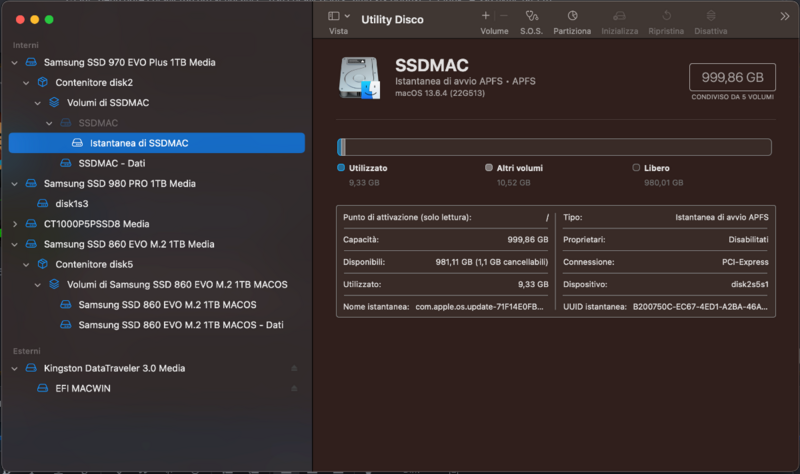Select EFI MACWIN volume
This screenshot has height=474, width=800.
(x=83, y=388)
